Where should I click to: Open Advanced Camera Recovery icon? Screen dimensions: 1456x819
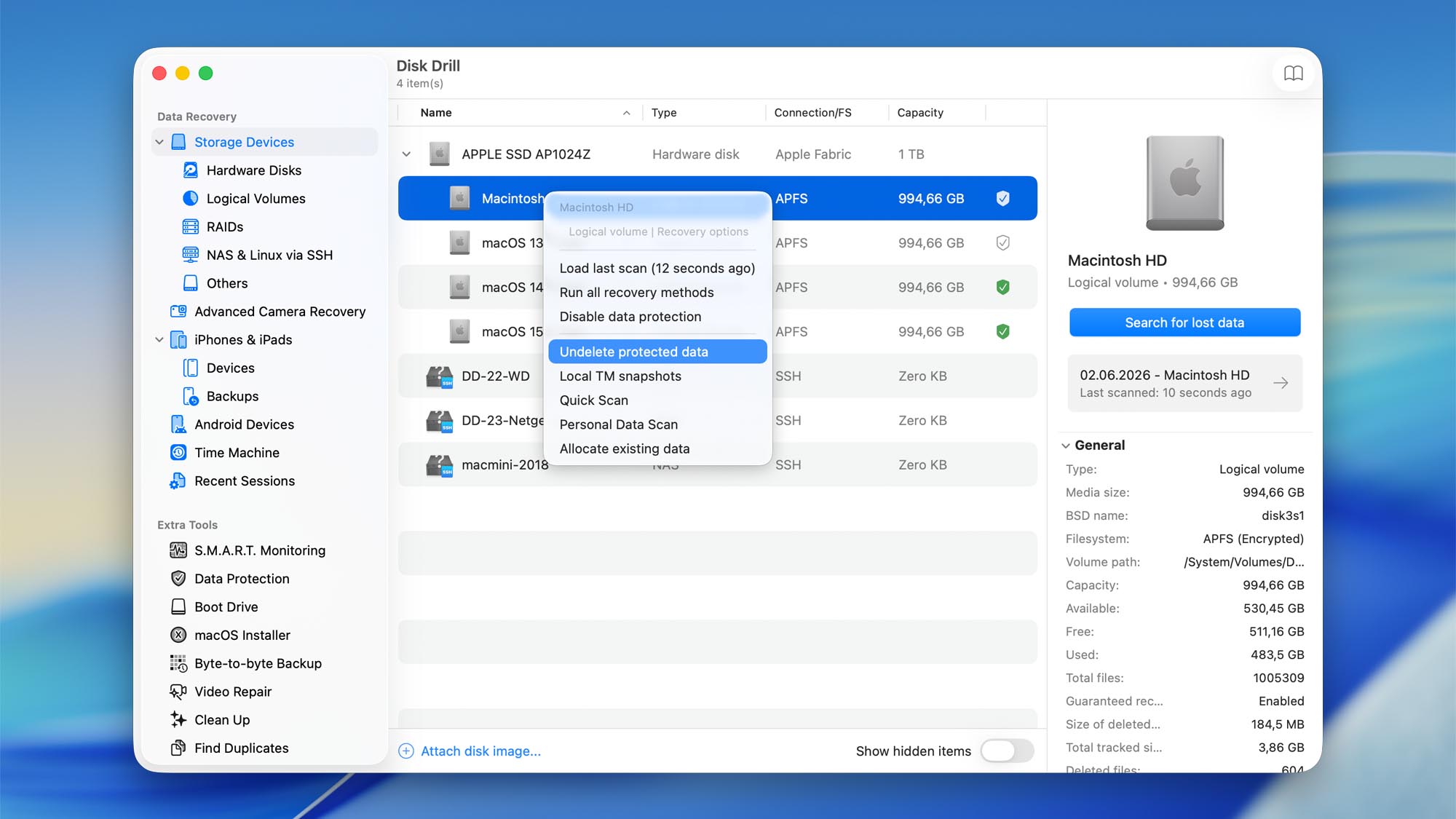[x=178, y=312]
